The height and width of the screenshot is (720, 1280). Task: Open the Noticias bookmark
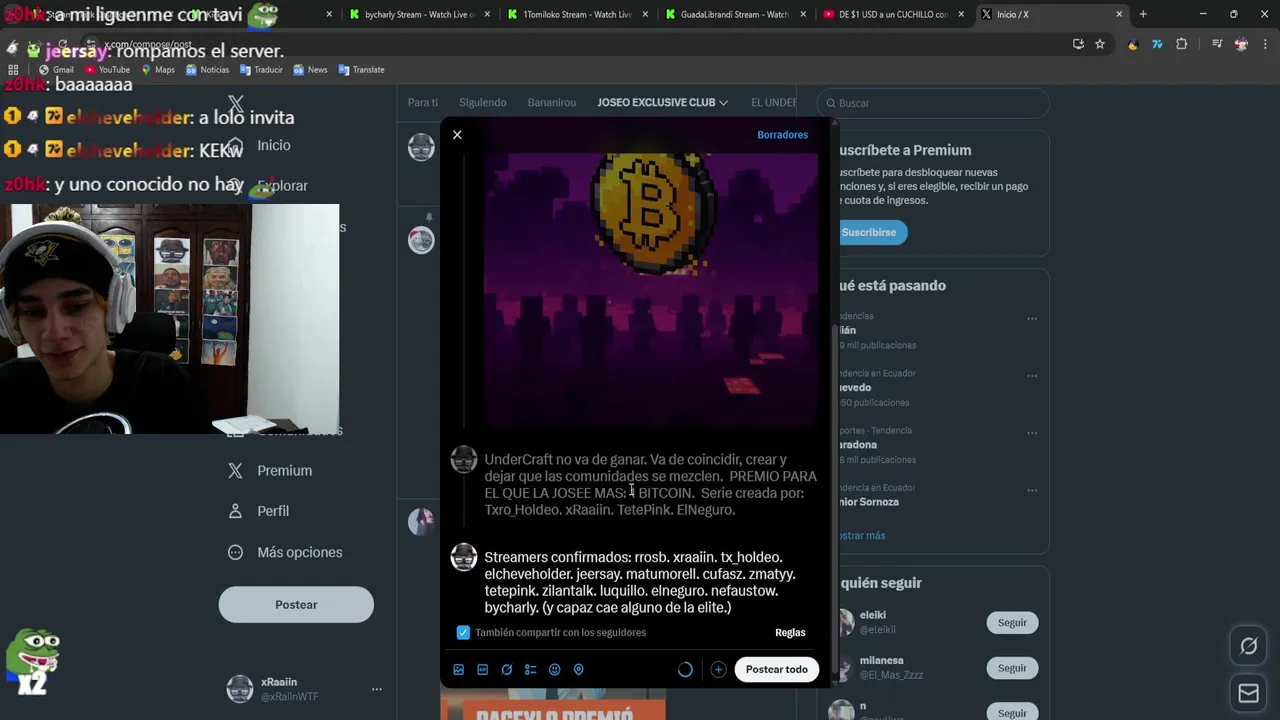207,70
